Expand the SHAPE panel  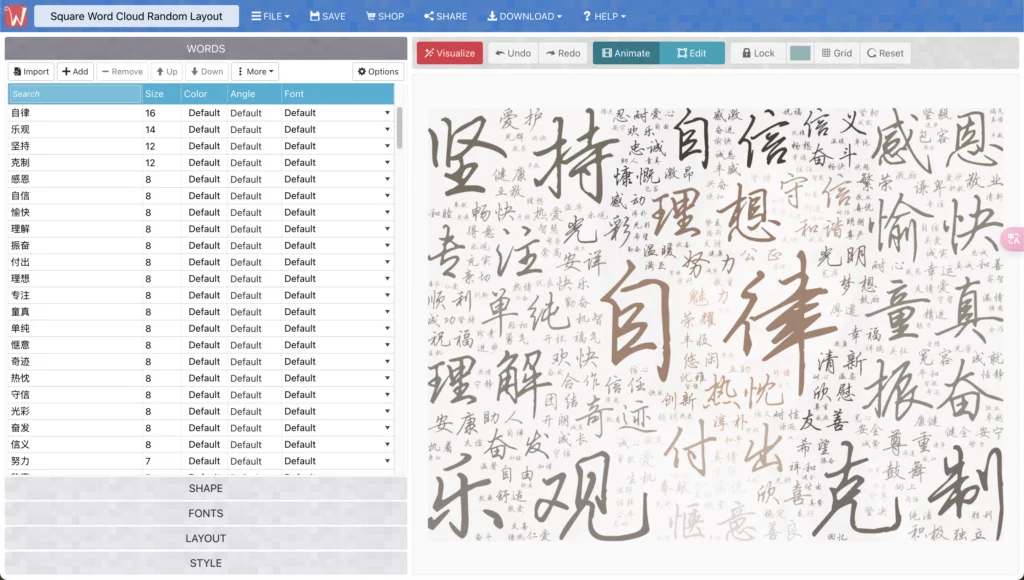point(206,489)
